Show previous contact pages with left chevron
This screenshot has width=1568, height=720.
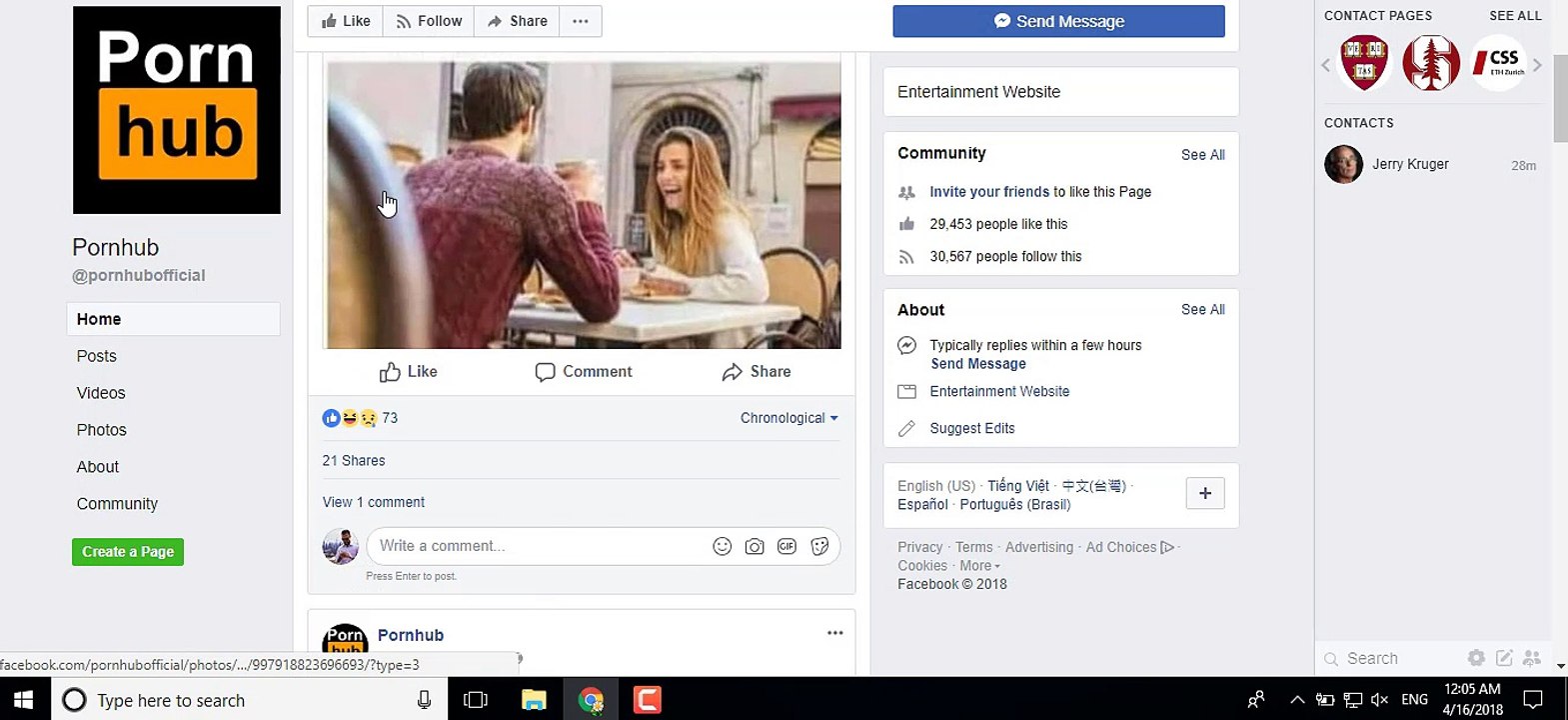point(1326,65)
